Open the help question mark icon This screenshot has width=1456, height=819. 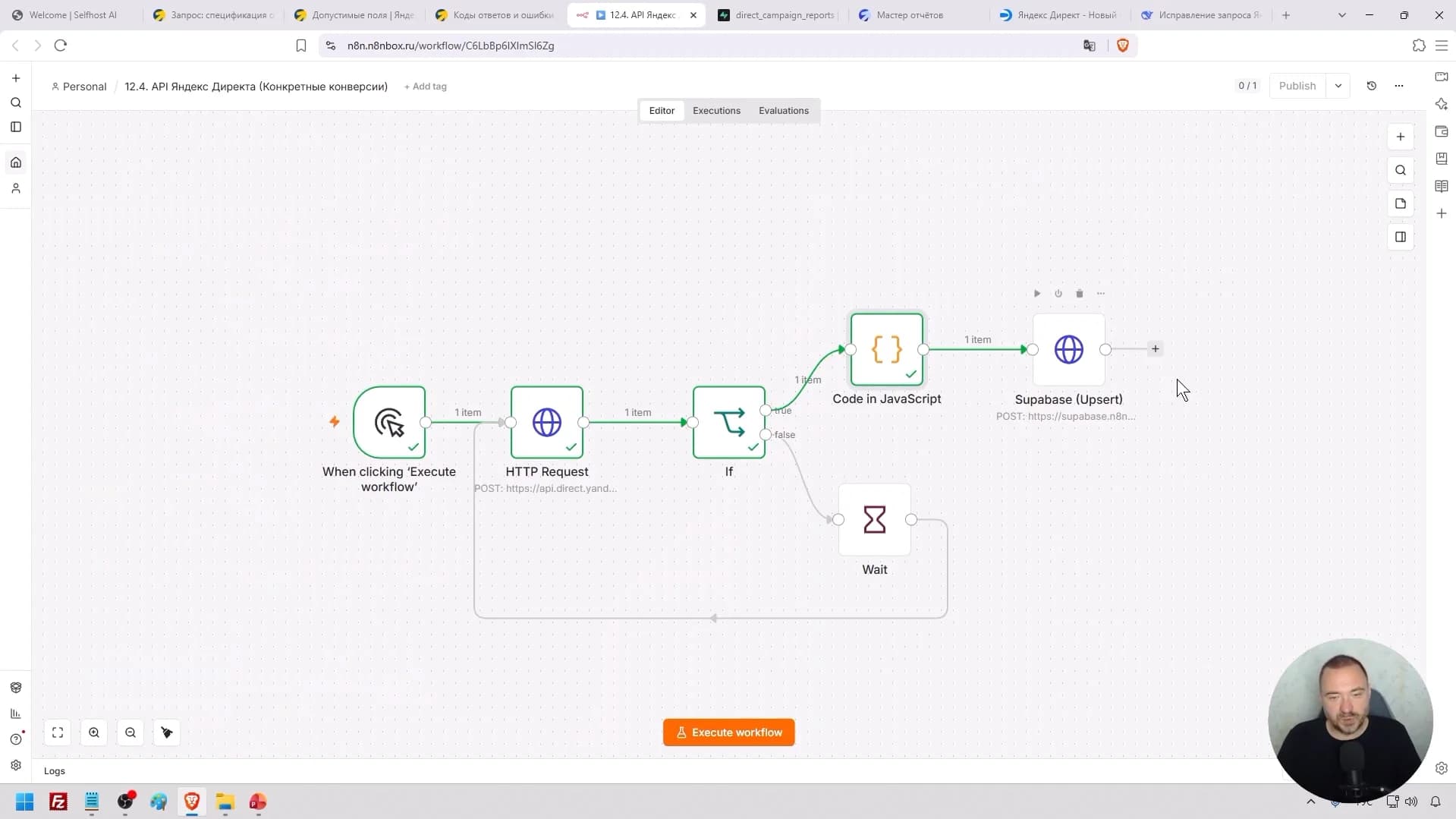click(16, 739)
